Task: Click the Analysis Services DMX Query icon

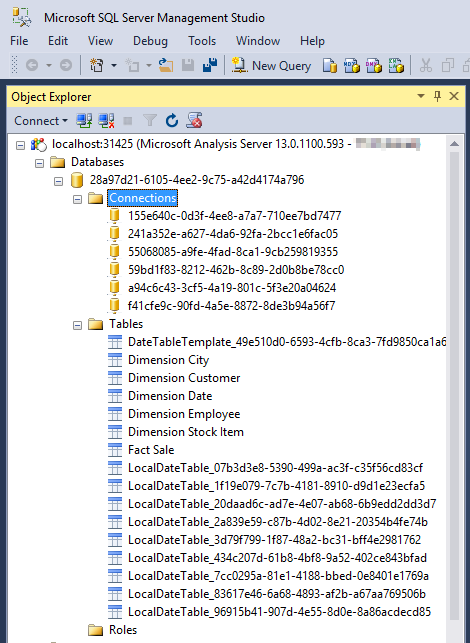Action: [x=374, y=66]
